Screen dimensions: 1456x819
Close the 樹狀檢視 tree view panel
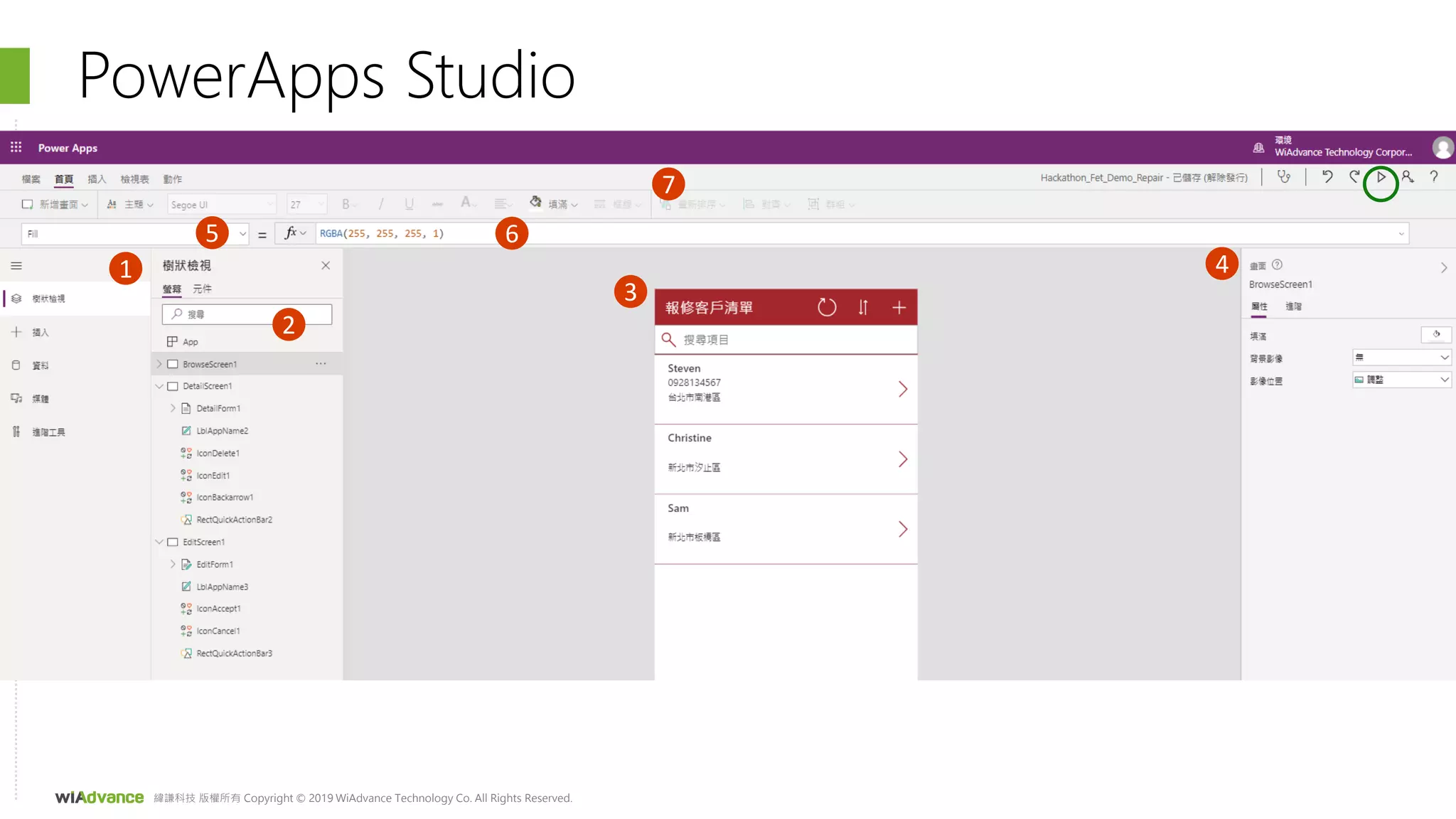(x=326, y=265)
